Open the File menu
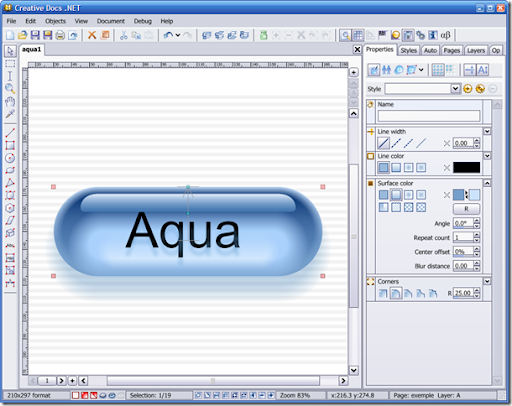The height and width of the screenshot is (406, 512). [x=11, y=21]
